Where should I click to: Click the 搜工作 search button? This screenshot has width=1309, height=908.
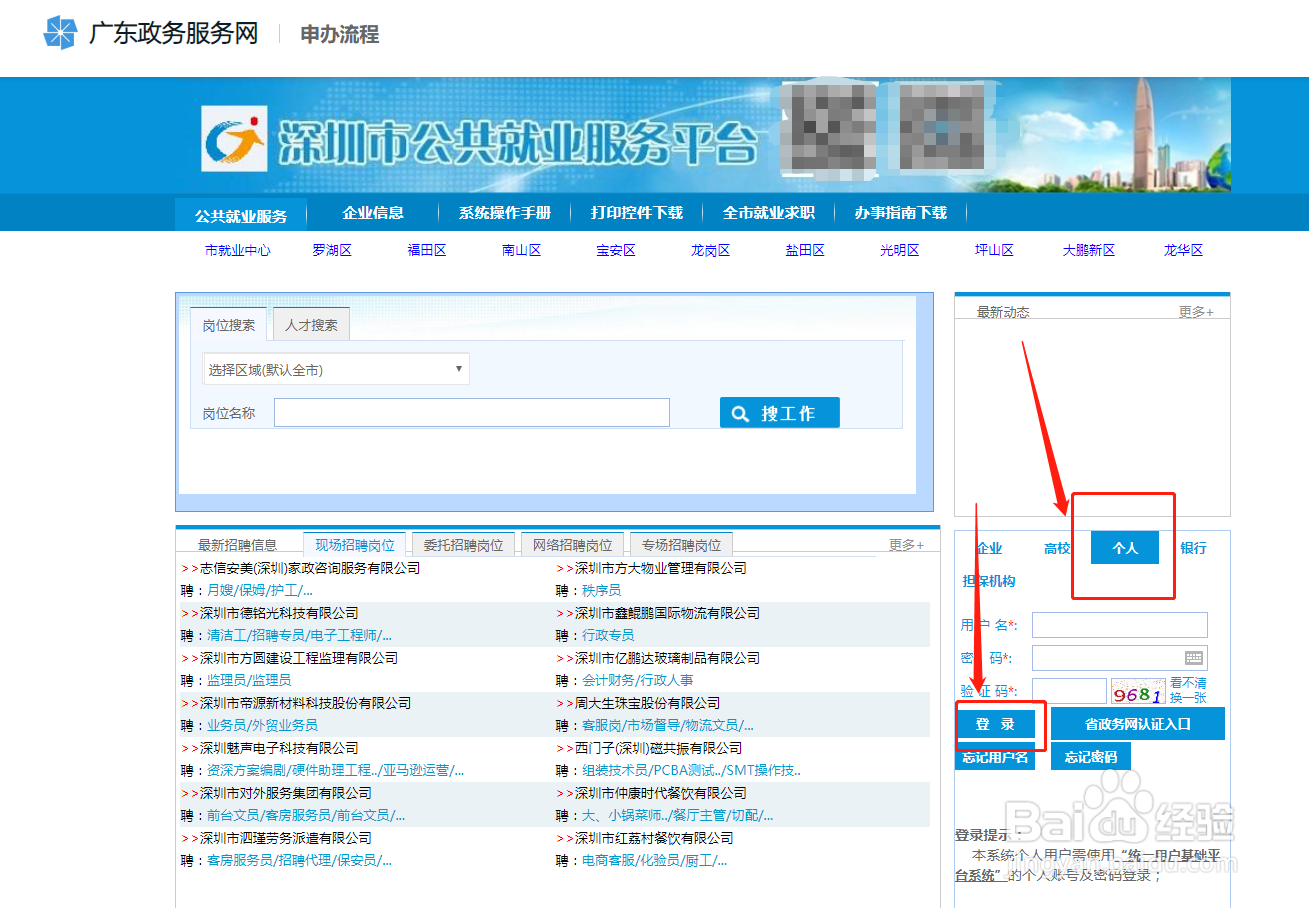click(x=779, y=413)
